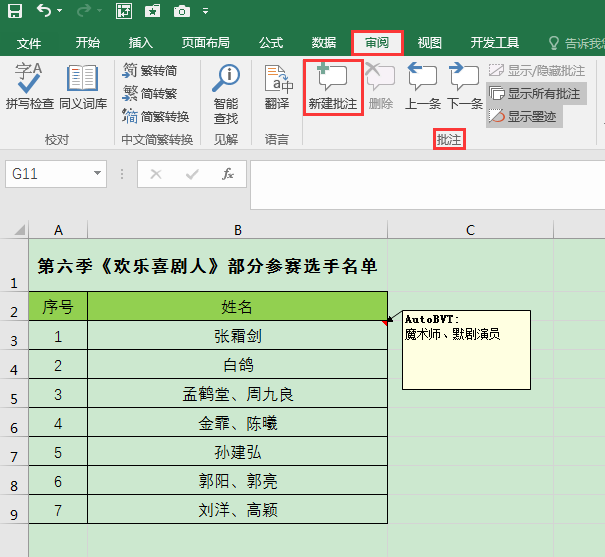
Task: Switch to the 插入 tab
Action: [140, 42]
